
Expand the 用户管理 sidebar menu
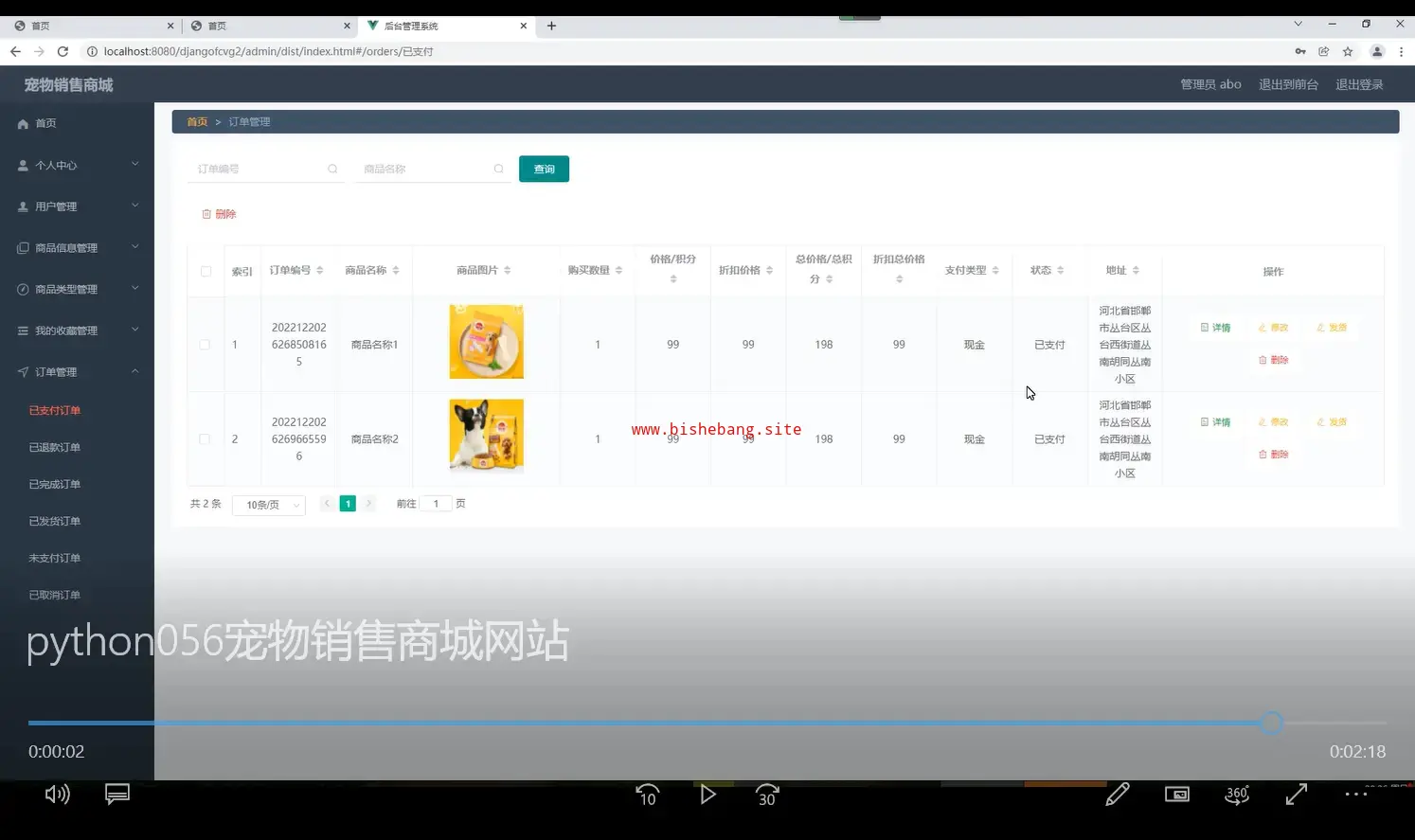77,206
